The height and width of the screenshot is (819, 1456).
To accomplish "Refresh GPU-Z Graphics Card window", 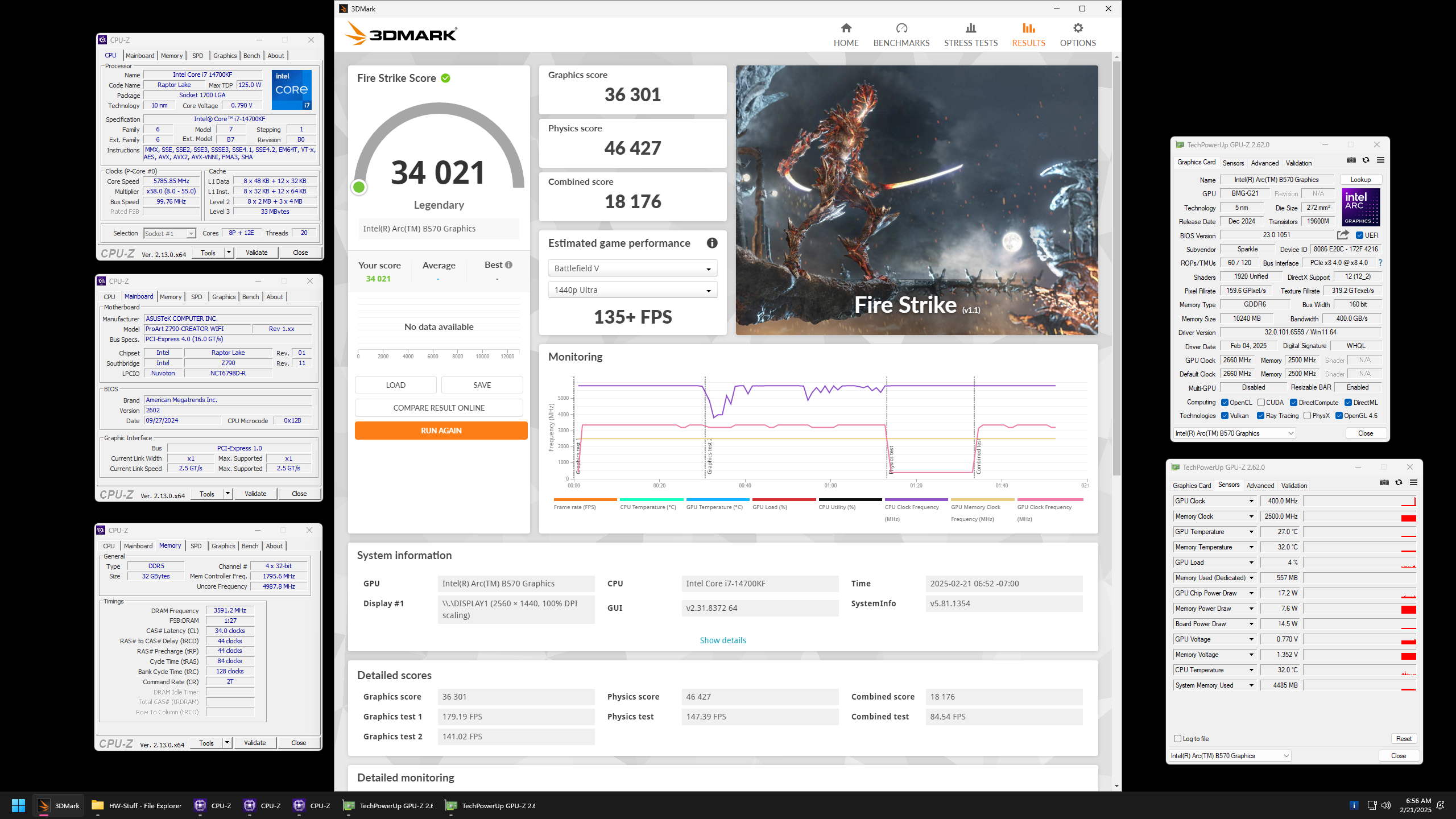I will [x=1366, y=160].
